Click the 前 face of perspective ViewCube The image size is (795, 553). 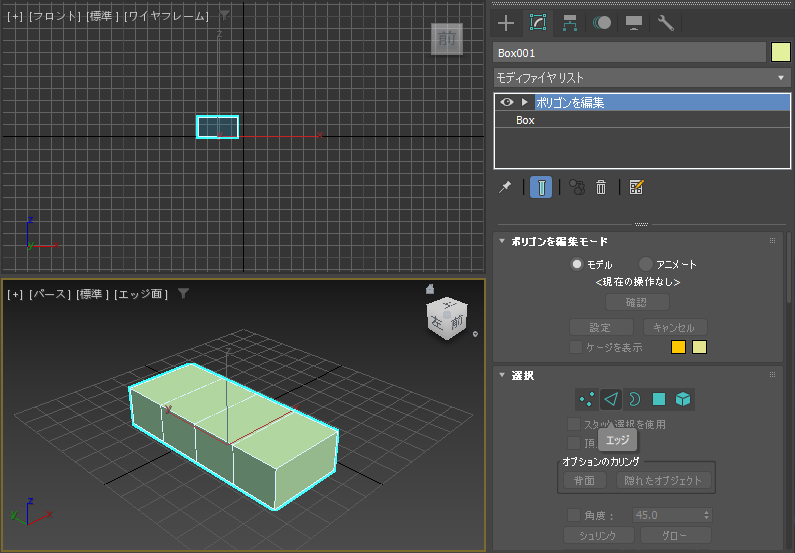457,322
